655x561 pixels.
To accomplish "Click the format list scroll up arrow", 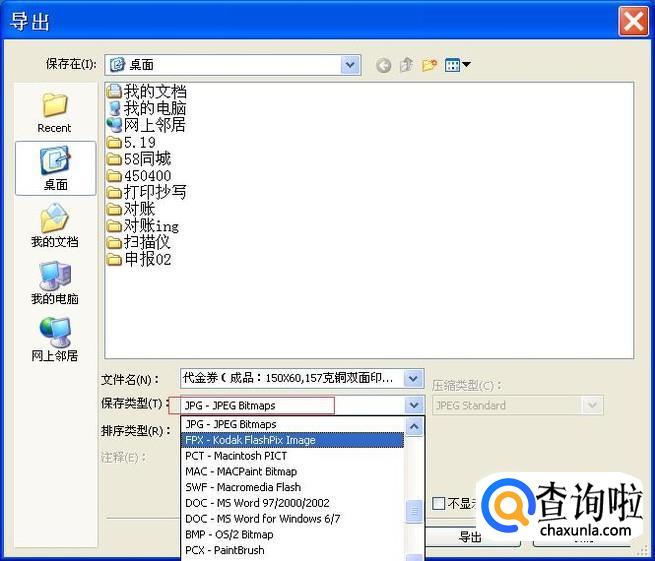I will [414, 426].
